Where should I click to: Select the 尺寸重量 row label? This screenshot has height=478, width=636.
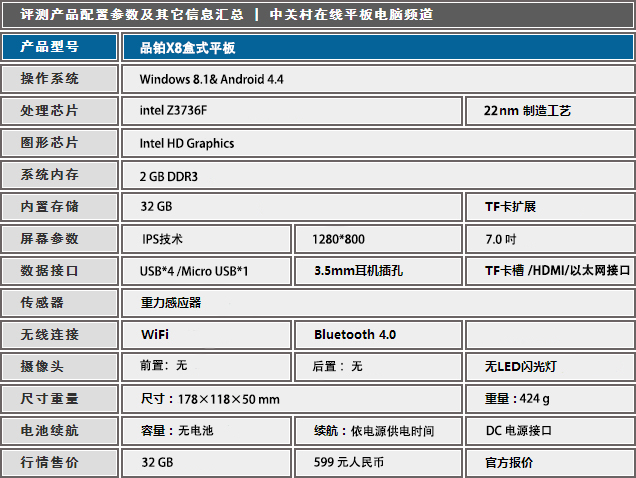[x=60, y=399]
